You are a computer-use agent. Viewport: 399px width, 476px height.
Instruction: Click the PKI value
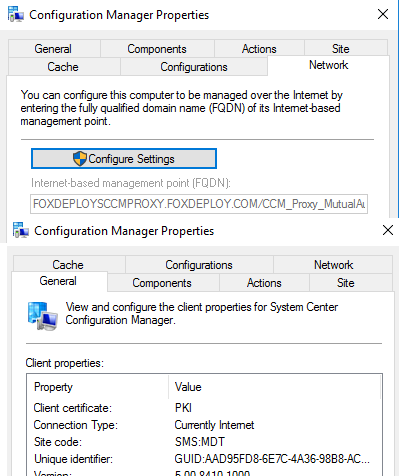tap(183, 408)
